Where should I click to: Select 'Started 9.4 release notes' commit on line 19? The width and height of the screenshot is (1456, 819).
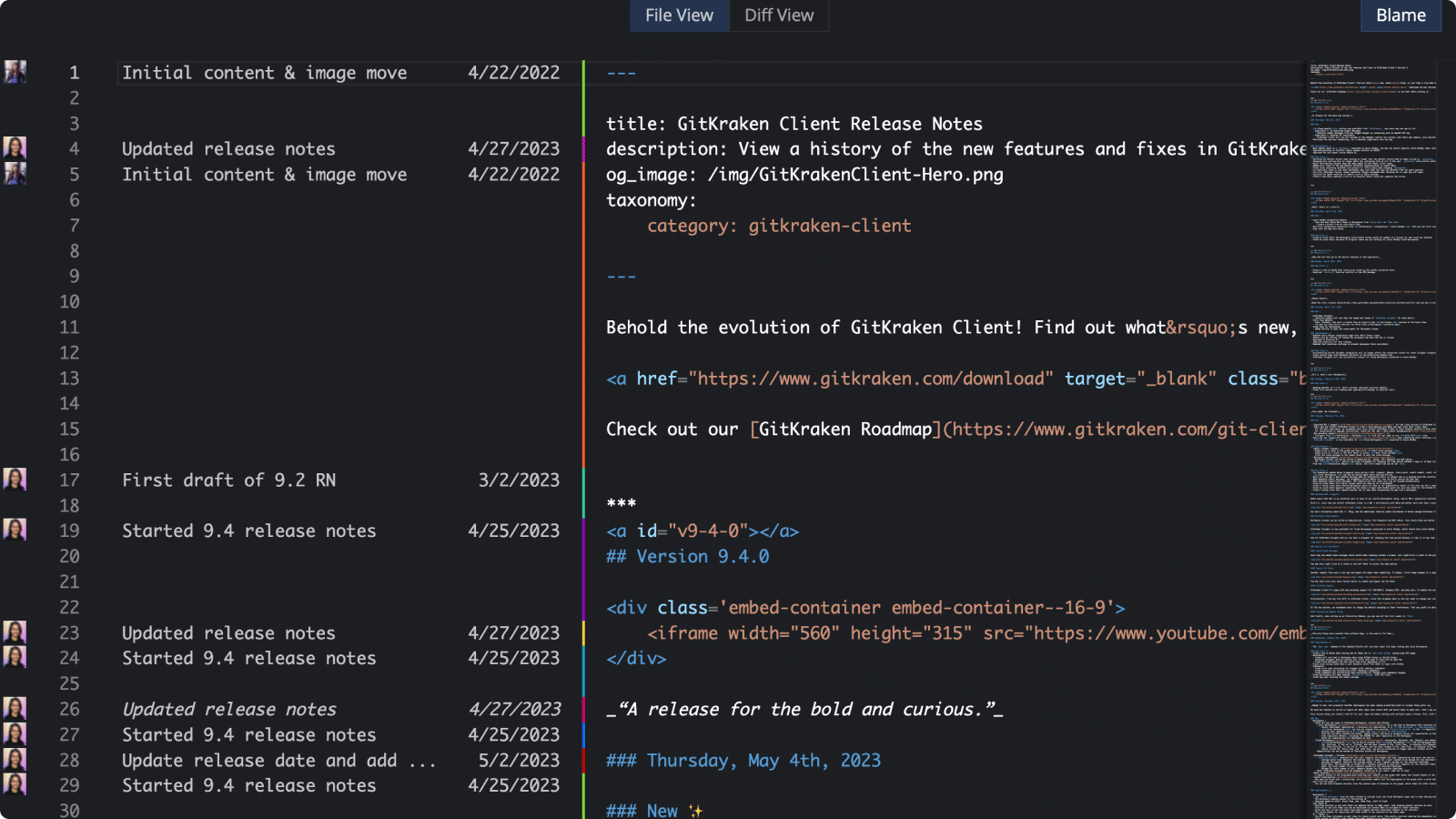249,531
